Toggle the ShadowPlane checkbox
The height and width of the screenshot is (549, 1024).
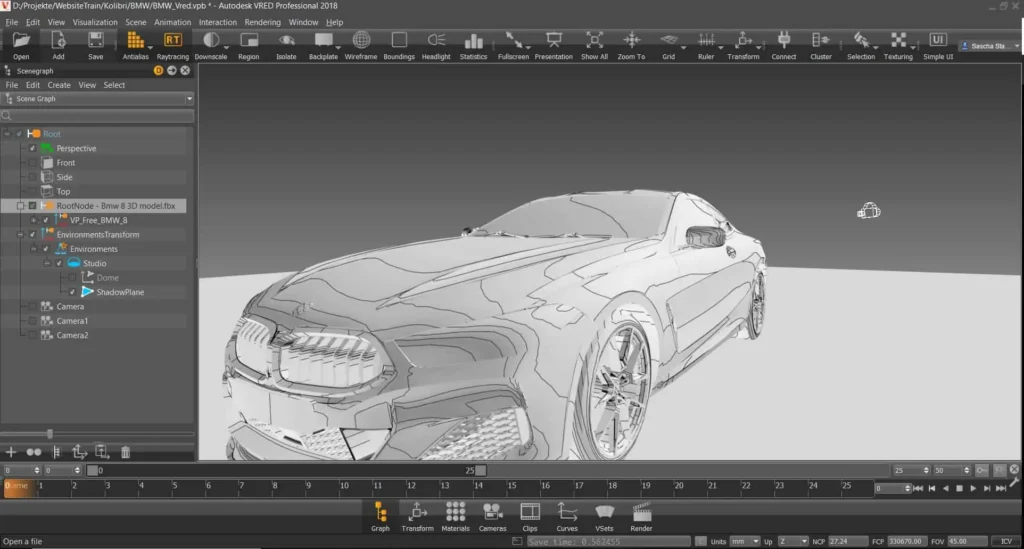point(72,292)
